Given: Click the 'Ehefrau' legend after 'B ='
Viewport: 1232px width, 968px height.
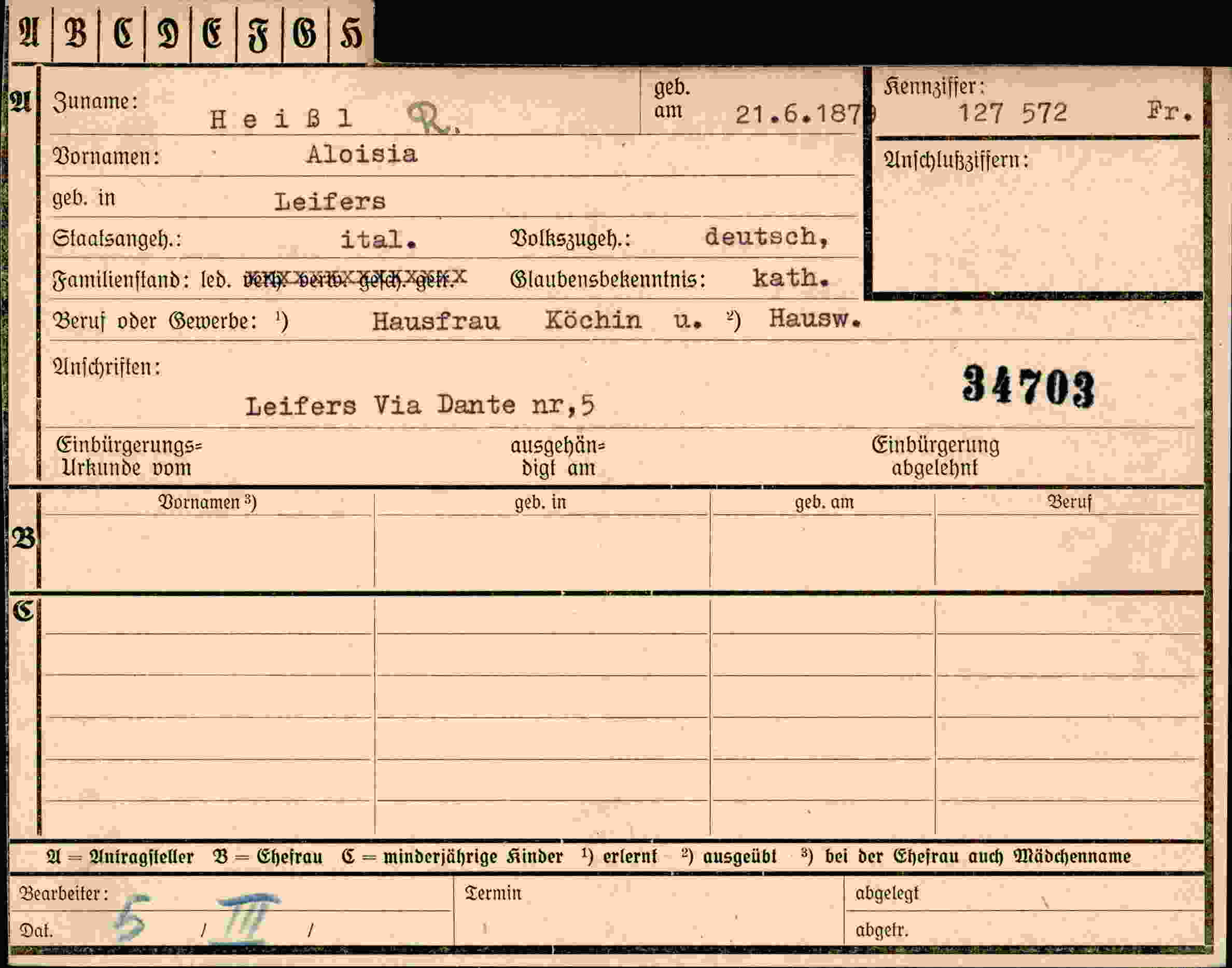Looking at the screenshot, I should 289,856.
